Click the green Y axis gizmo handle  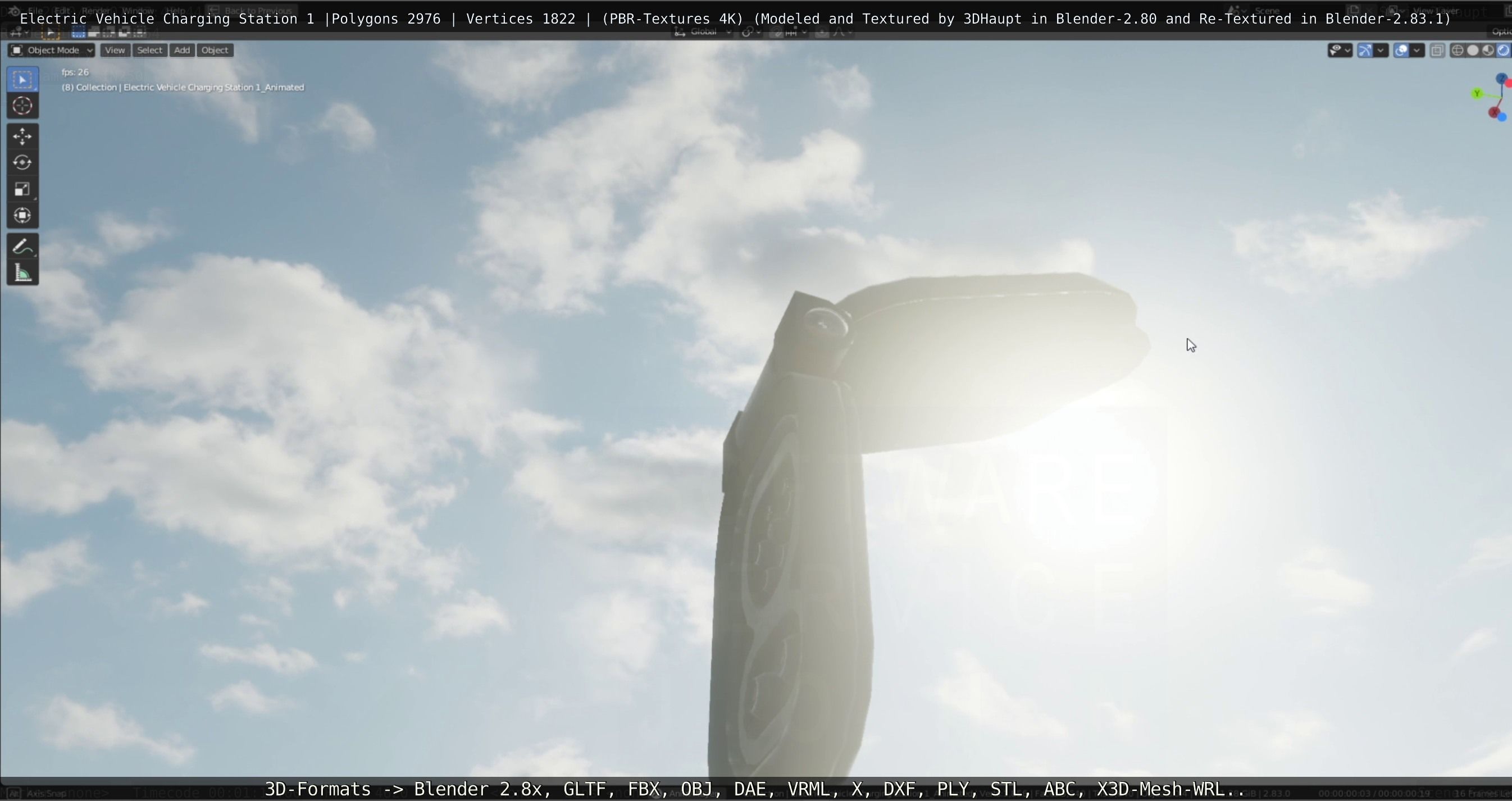[1478, 94]
